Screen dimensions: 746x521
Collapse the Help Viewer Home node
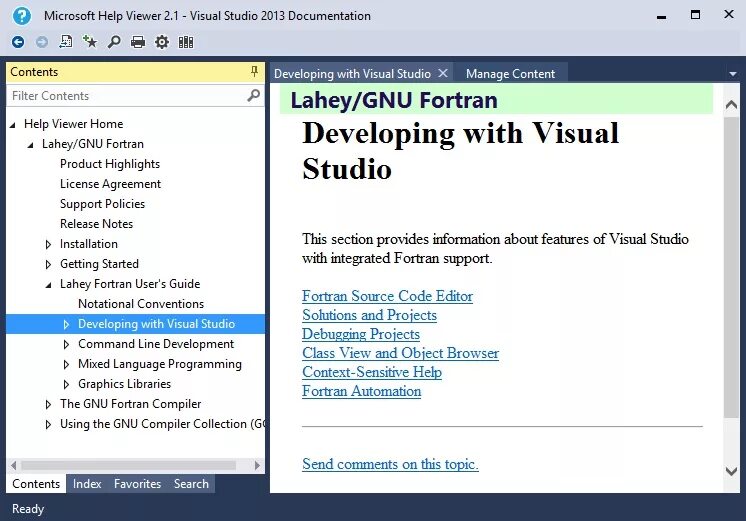13,125
